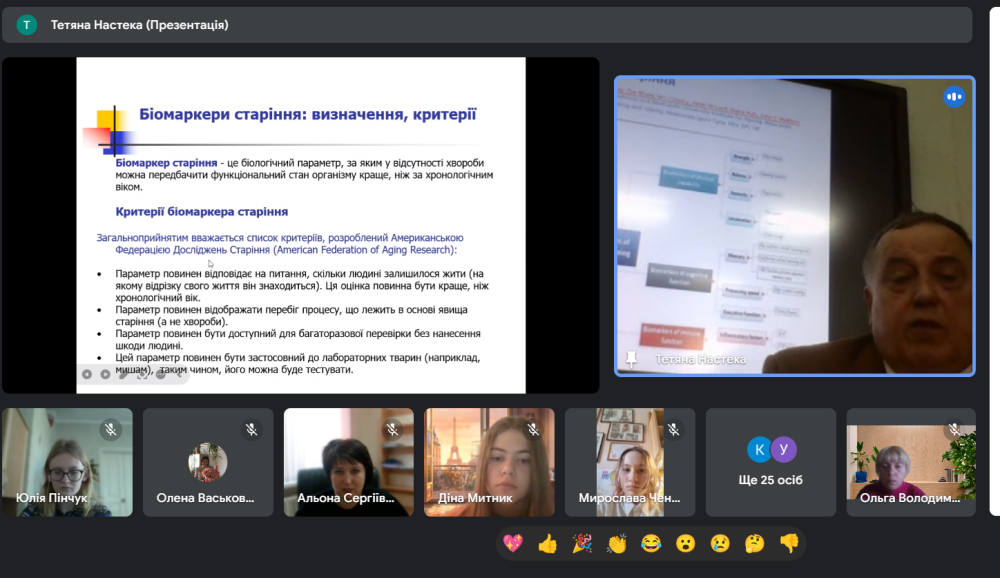Click the muted mic icon on Діна Митник tile
The height and width of the screenshot is (578, 1000).
point(533,430)
